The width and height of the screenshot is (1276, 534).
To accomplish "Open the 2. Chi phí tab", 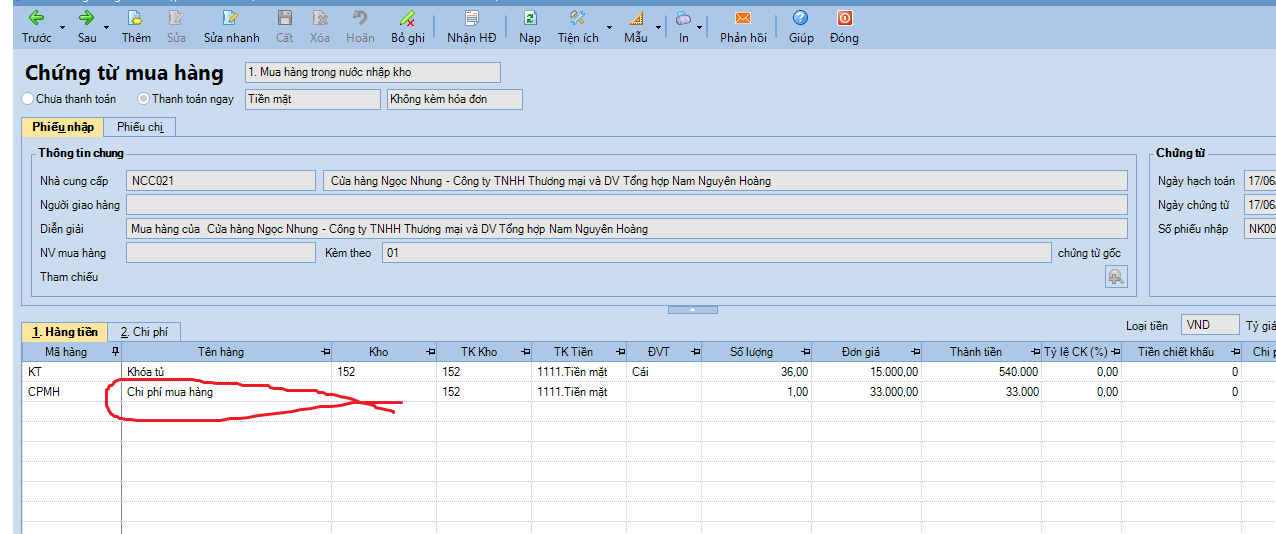I will [145, 332].
